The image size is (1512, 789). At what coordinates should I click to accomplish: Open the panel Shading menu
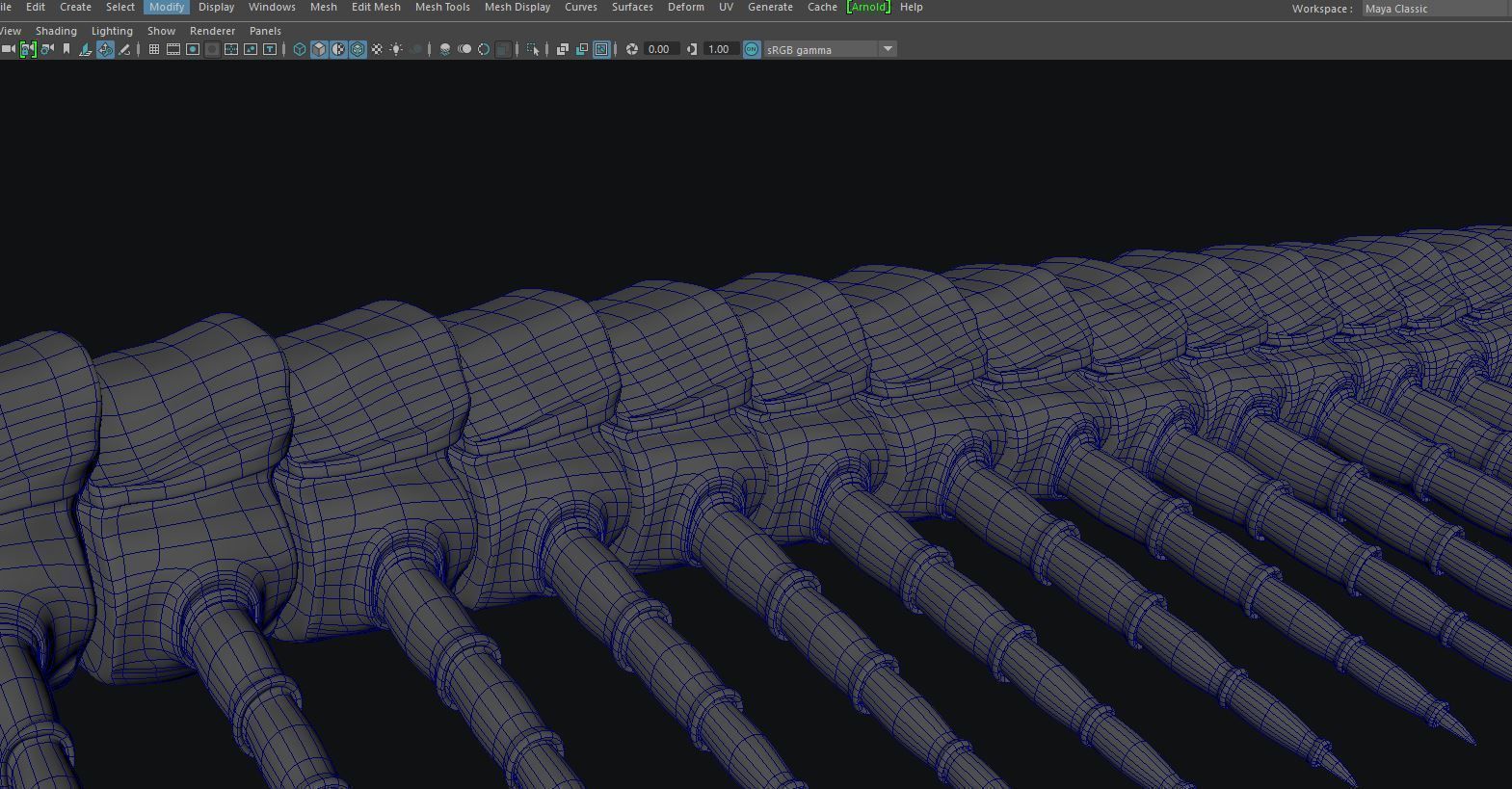click(56, 31)
